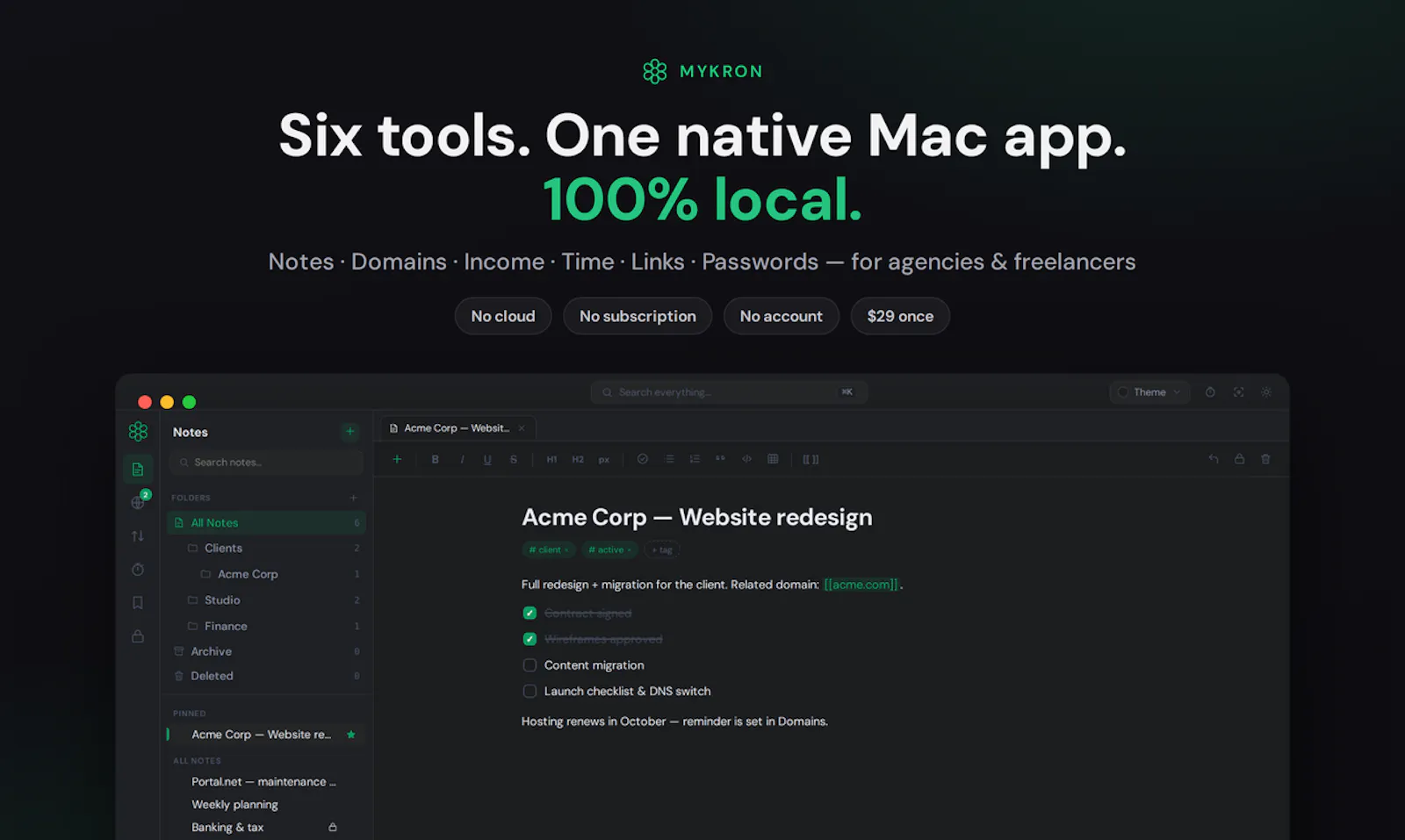Click the No account pill
Image resolution: width=1405 pixels, height=840 pixels.
pyautogui.click(x=782, y=316)
